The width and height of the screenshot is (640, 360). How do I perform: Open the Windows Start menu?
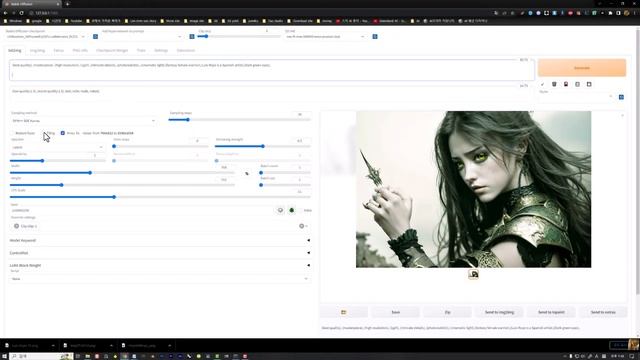(x=4, y=356)
